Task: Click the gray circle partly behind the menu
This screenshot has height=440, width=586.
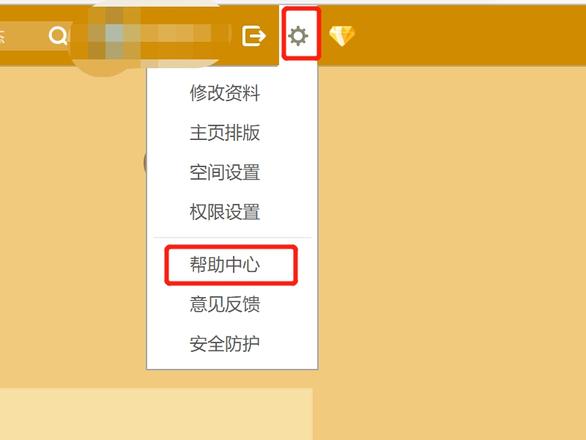Action: 145,162
